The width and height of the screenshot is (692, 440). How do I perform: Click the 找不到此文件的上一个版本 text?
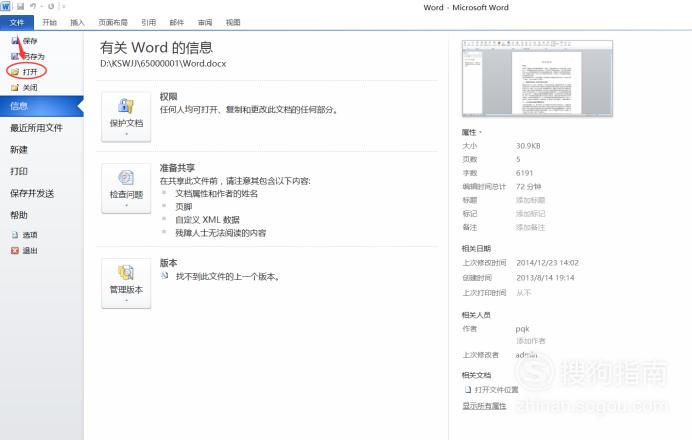tap(227, 277)
